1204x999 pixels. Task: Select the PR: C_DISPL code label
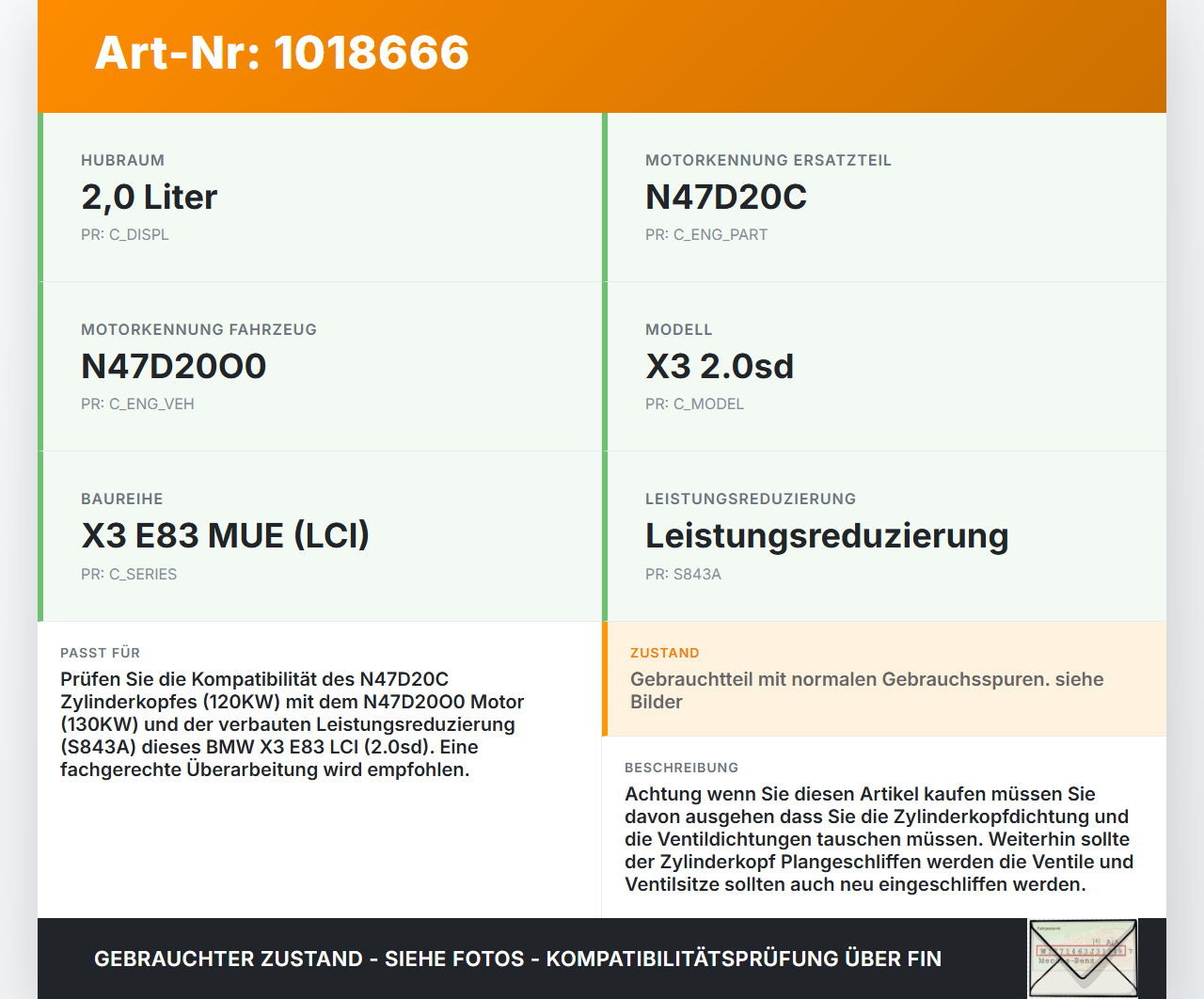pos(125,234)
